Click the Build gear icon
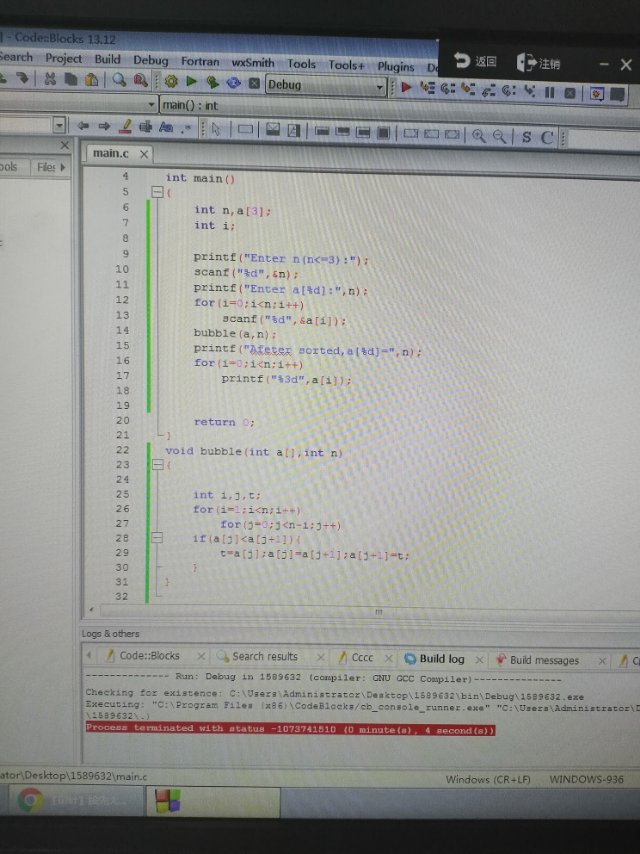Viewport: 640px width, 854px height. (171, 82)
